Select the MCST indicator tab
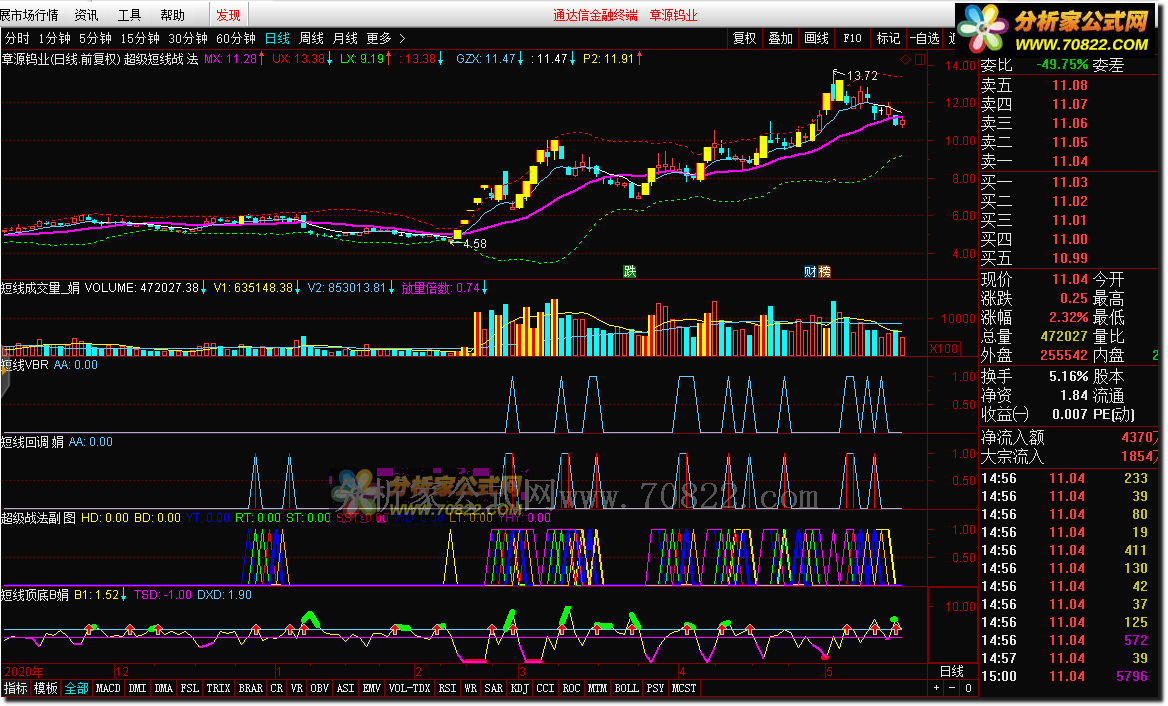 coord(684,688)
